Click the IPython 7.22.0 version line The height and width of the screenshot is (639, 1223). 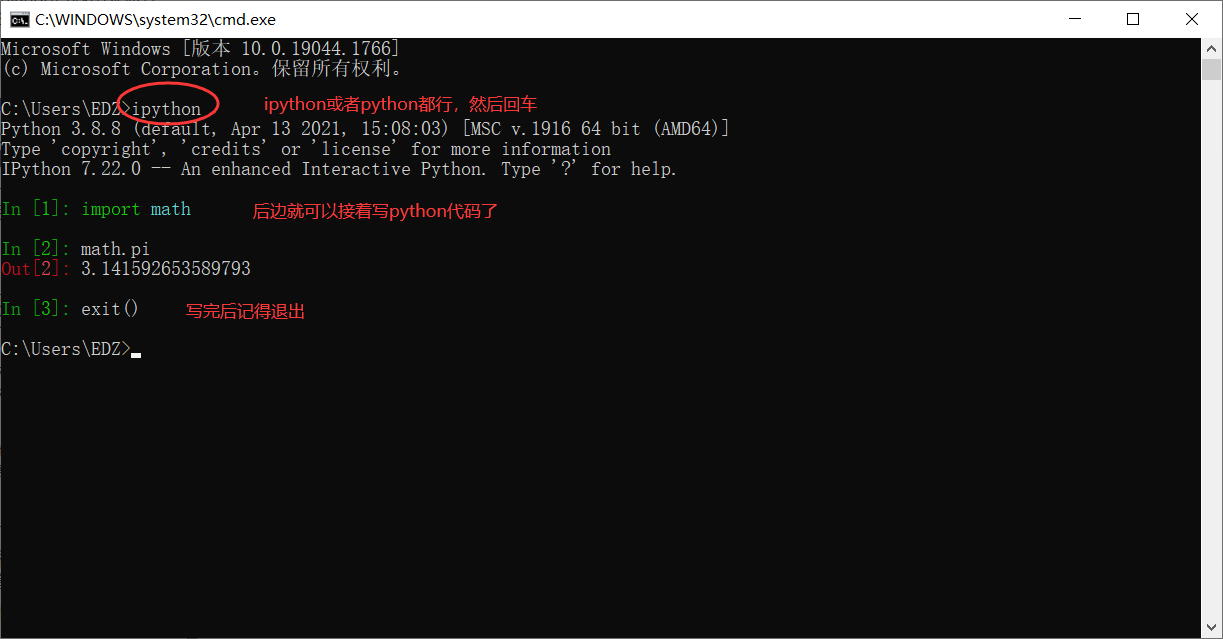tap(340, 168)
